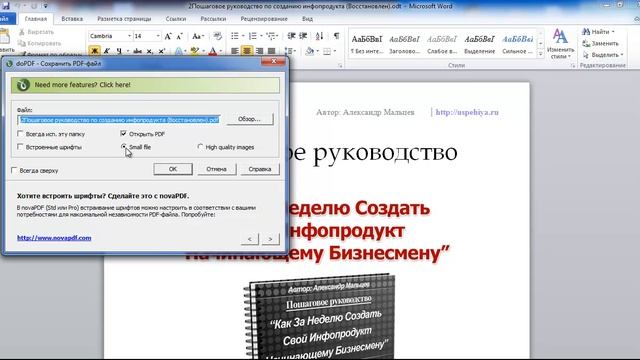The image size is (640, 360).
Task: Enable 'Всегда сверху' checkbox
Action: click(14, 170)
